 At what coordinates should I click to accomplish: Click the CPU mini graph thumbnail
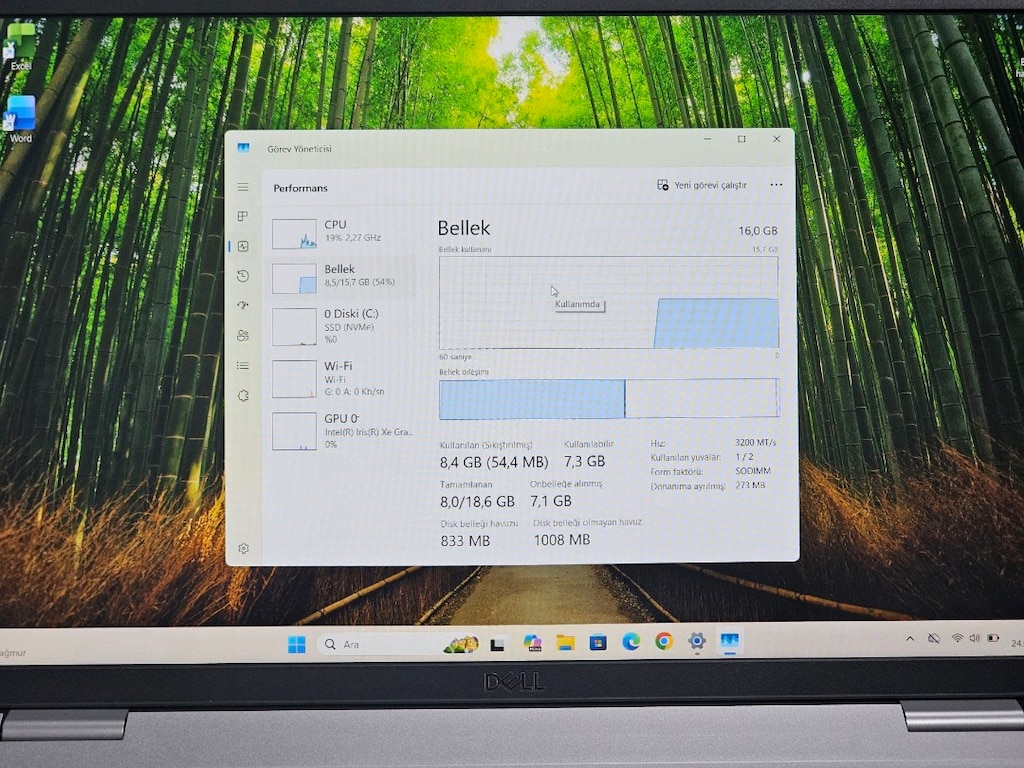295,234
